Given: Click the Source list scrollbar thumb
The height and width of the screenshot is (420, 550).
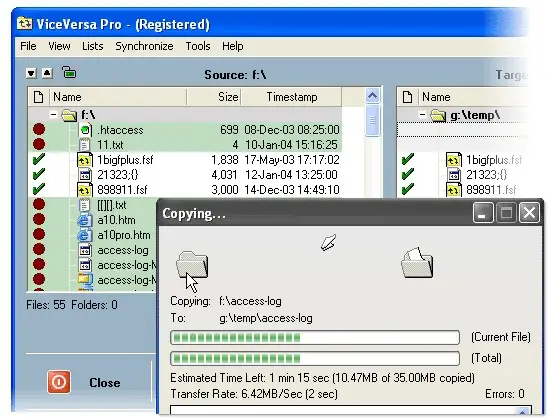Looking at the screenshot, I should [x=373, y=120].
